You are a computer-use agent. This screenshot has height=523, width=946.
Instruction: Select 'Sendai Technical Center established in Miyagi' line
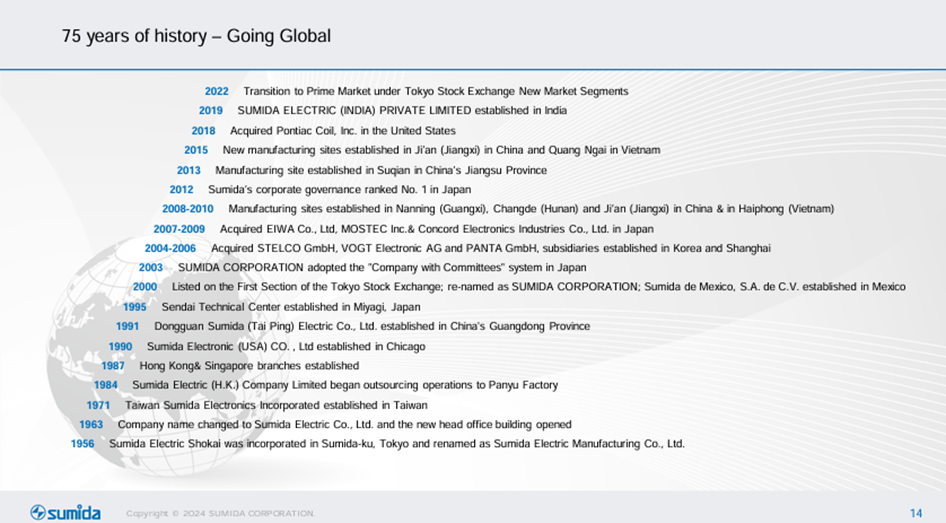pyautogui.click(x=291, y=306)
